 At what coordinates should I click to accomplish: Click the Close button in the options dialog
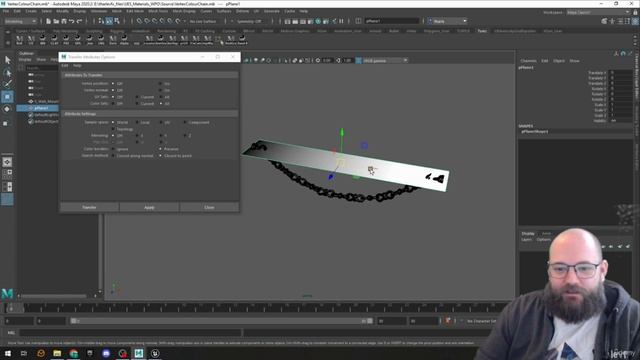coord(209,207)
